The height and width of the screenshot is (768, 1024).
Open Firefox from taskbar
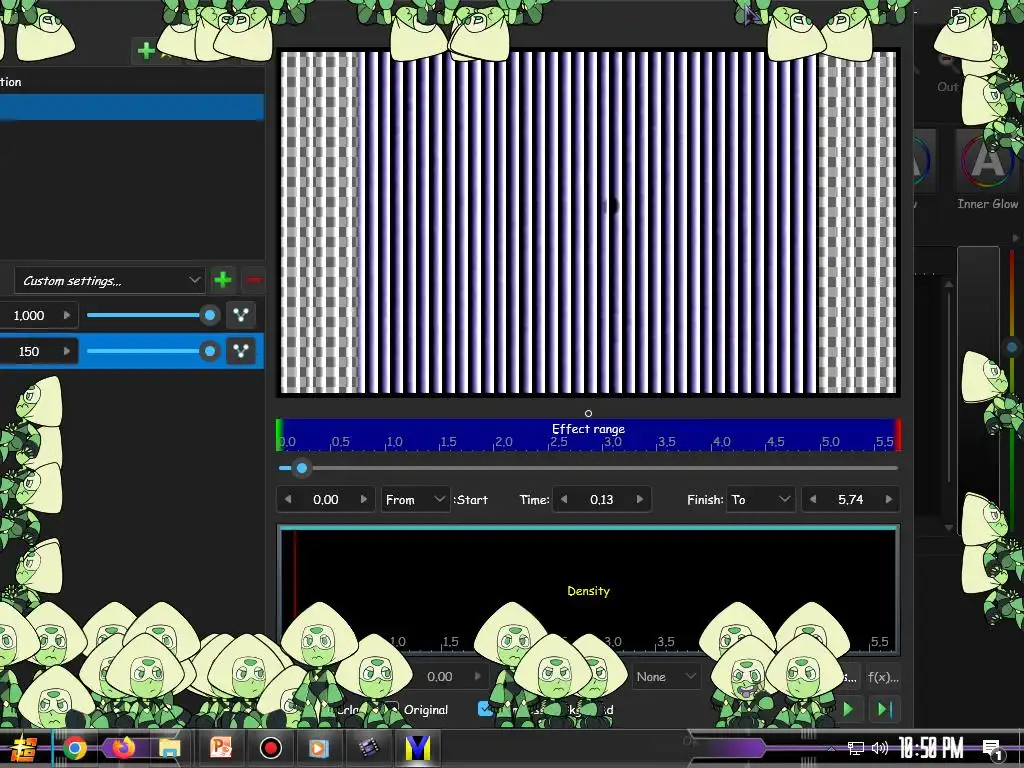click(x=123, y=748)
